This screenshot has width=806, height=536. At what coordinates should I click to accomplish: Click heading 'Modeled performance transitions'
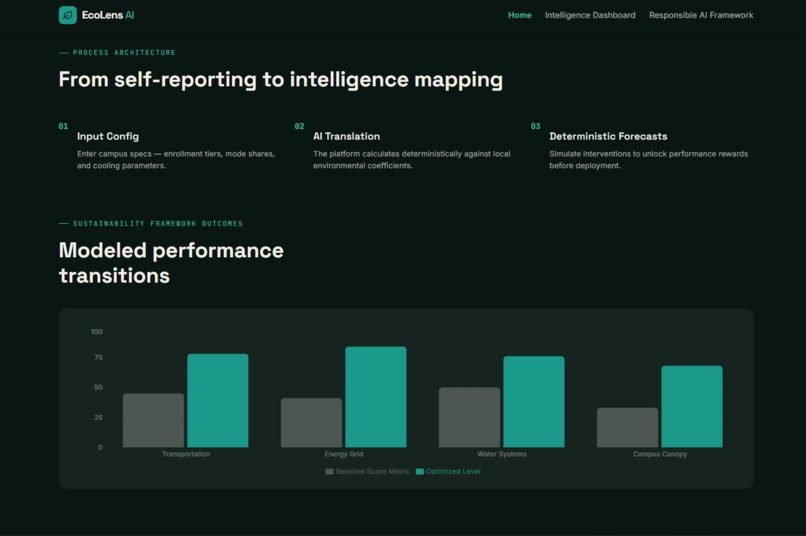click(x=171, y=263)
